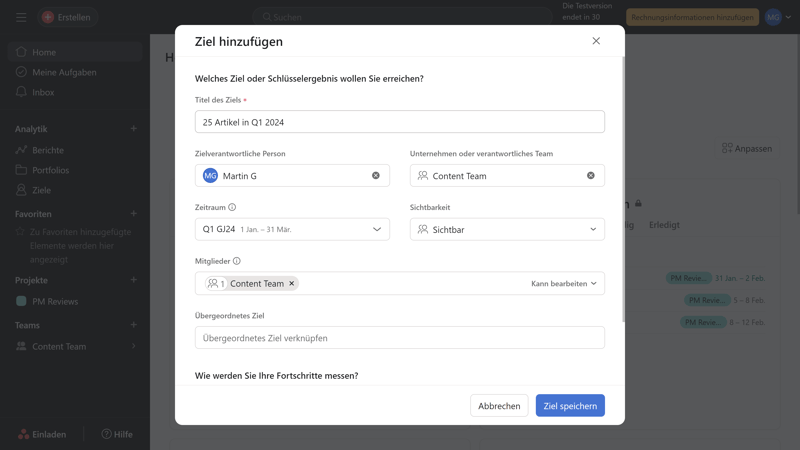Click the Projekte section header

[31, 280]
